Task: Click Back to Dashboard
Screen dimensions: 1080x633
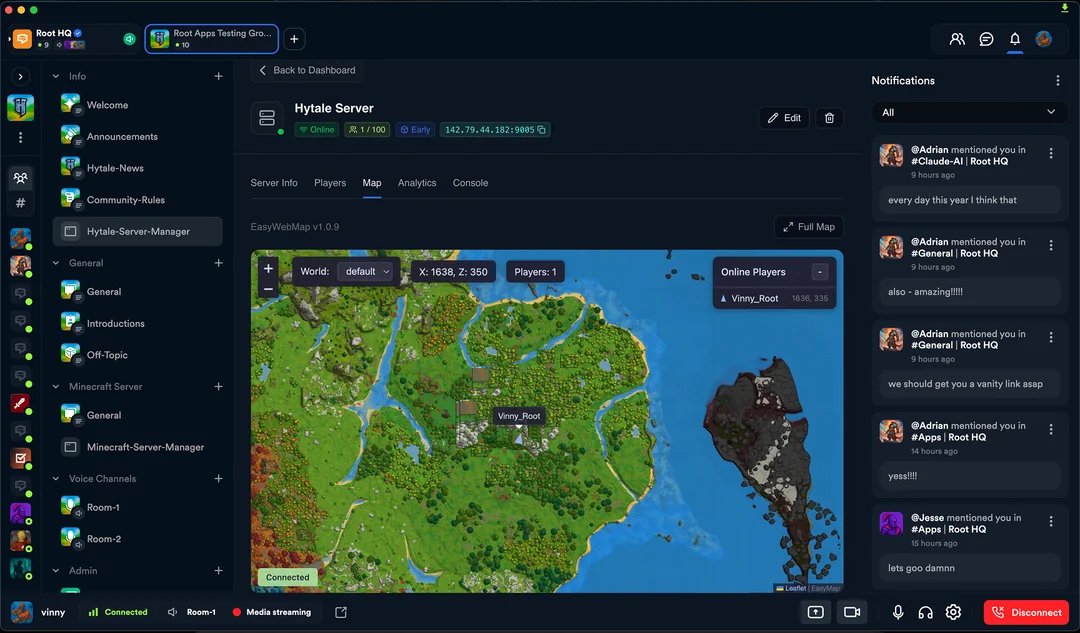Action: [x=307, y=70]
